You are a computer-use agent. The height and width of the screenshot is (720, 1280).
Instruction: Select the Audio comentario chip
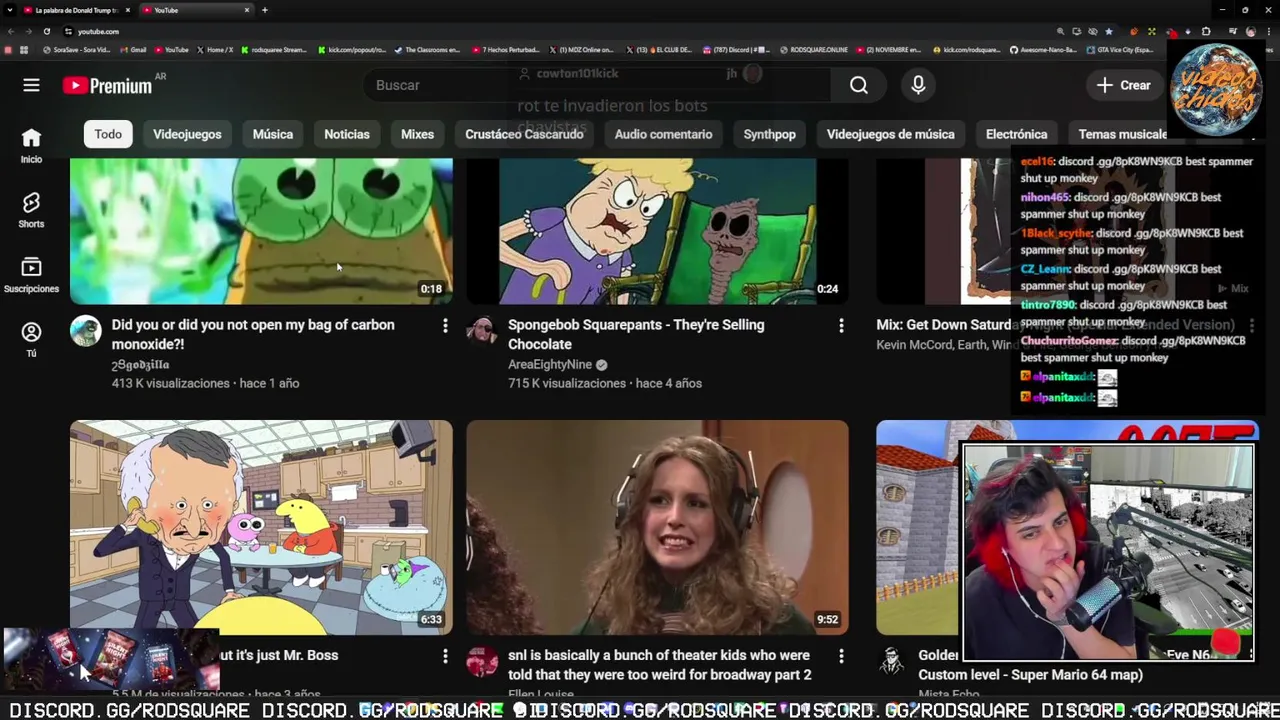[x=663, y=134]
